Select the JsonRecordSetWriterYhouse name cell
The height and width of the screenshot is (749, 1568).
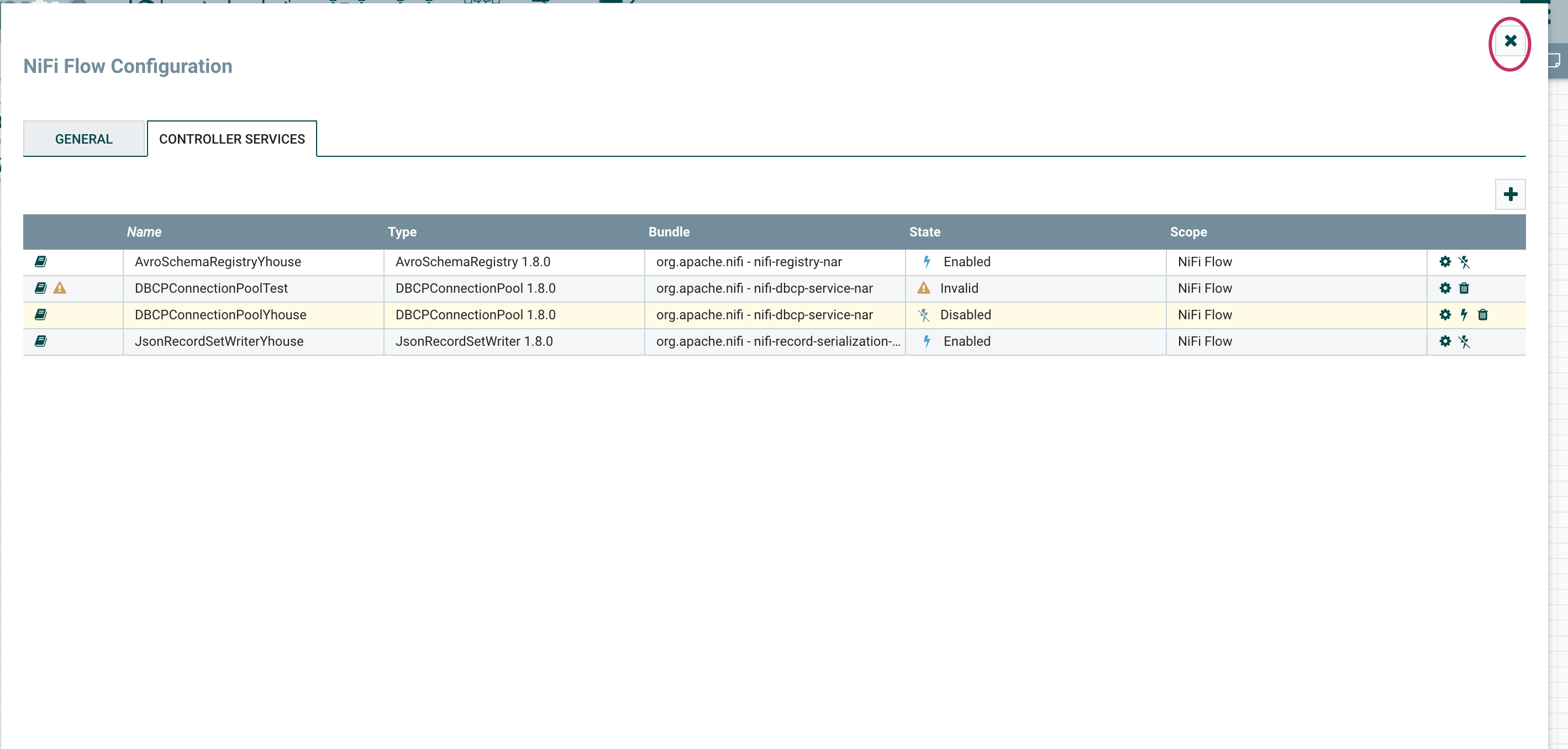tap(253, 341)
